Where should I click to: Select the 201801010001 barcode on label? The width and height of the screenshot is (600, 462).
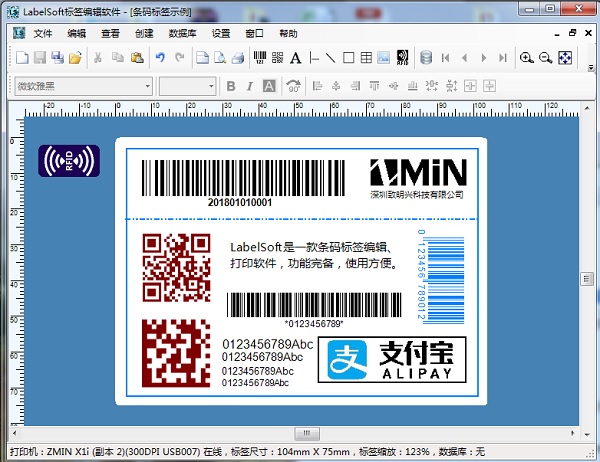(x=243, y=183)
